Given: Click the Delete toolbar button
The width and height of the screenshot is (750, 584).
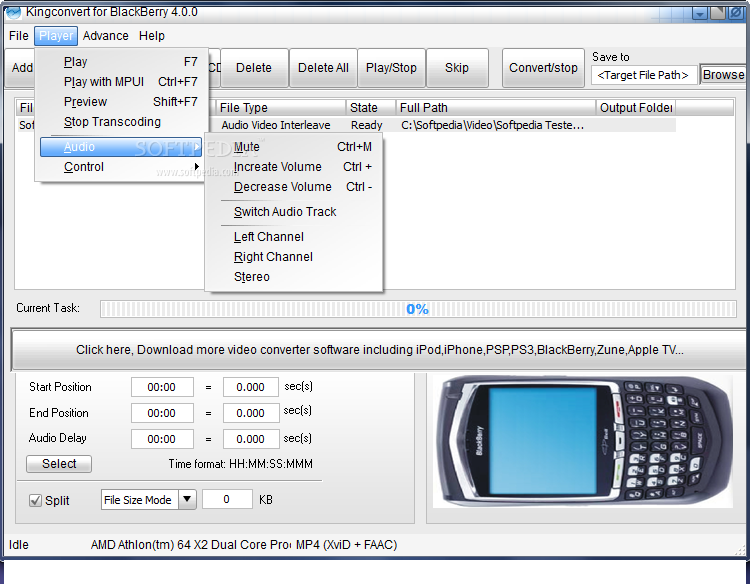Looking at the screenshot, I should click(254, 68).
